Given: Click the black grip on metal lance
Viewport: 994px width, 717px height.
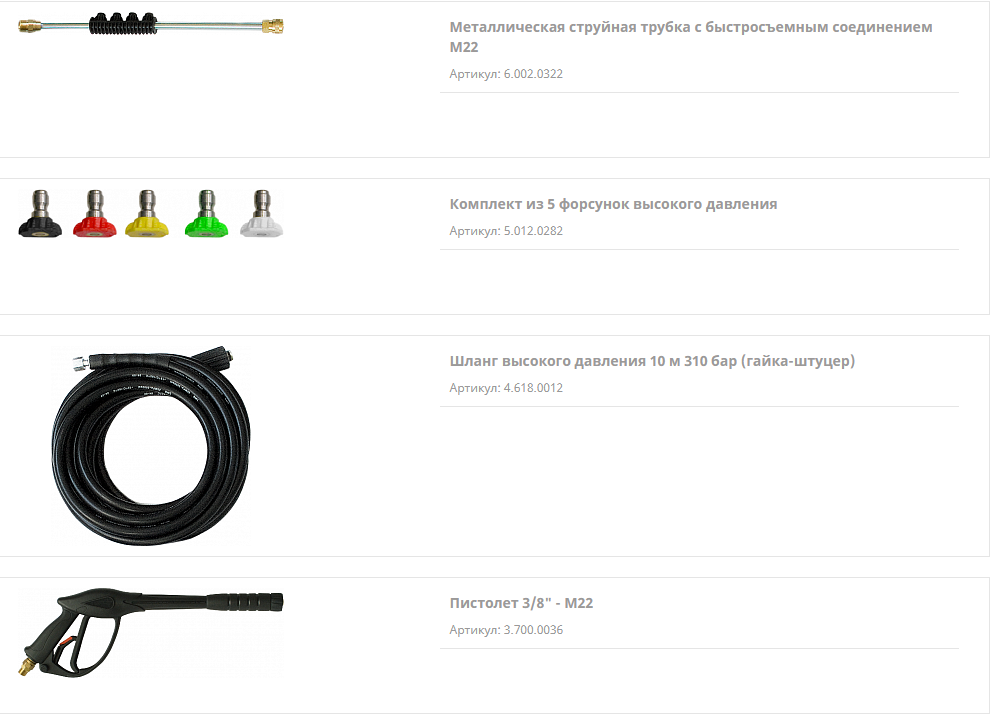Looking at the screenshot, I should coord(123,23).
